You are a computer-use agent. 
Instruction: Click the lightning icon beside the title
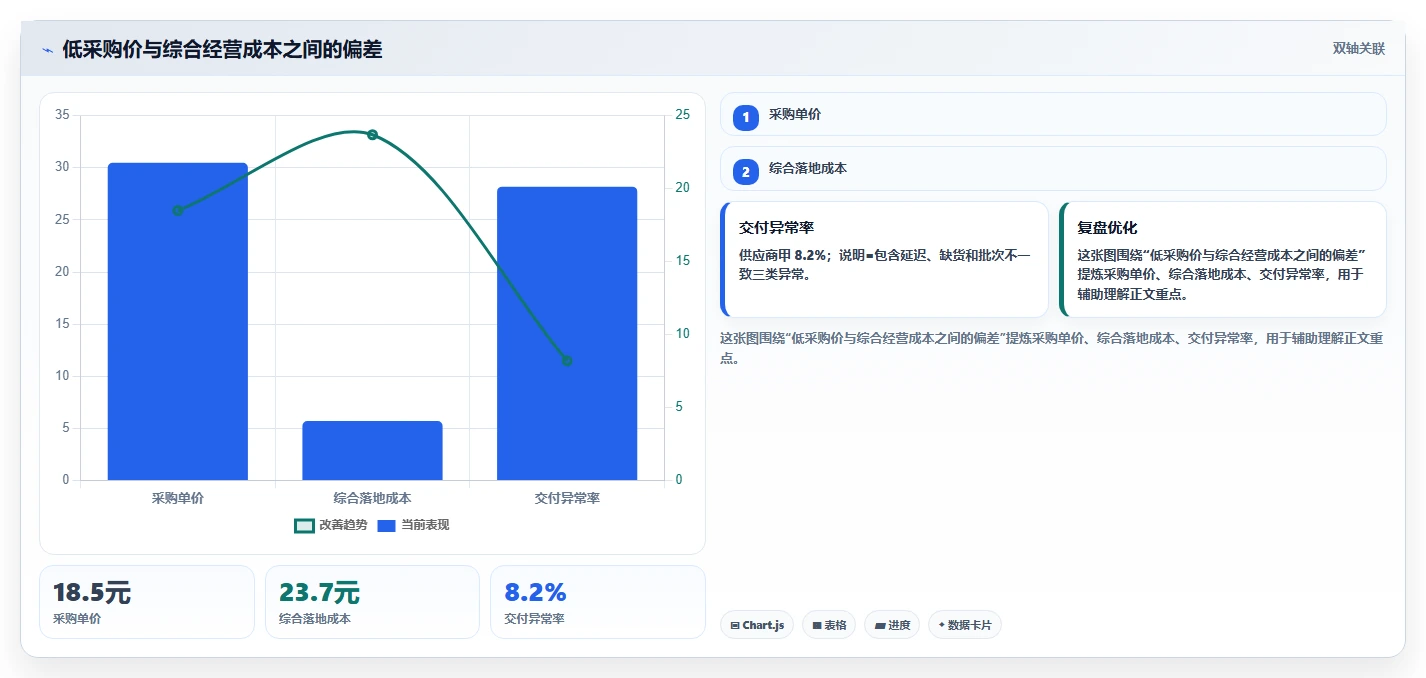47,50
